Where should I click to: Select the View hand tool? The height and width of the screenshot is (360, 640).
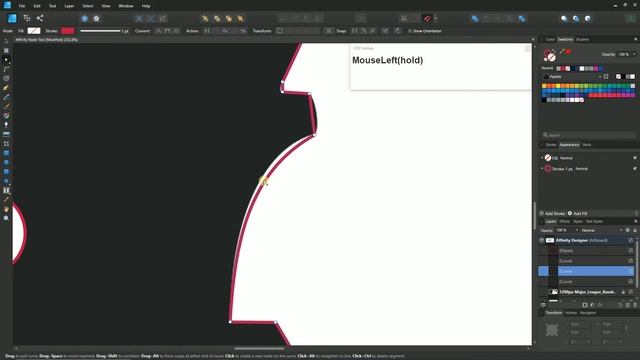(x=6, y=209)
